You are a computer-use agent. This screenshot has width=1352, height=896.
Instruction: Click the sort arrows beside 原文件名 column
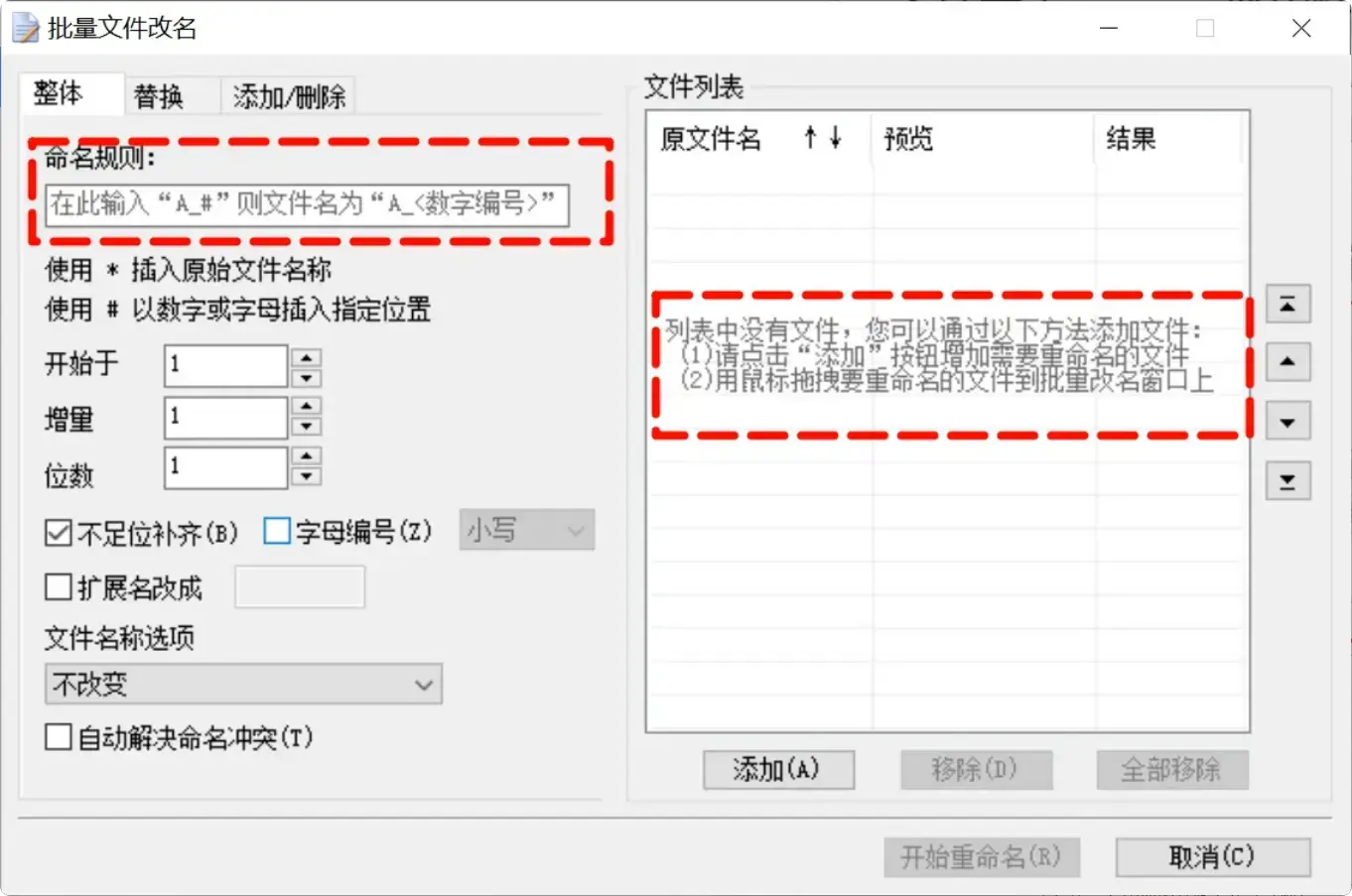click(825, 139)
